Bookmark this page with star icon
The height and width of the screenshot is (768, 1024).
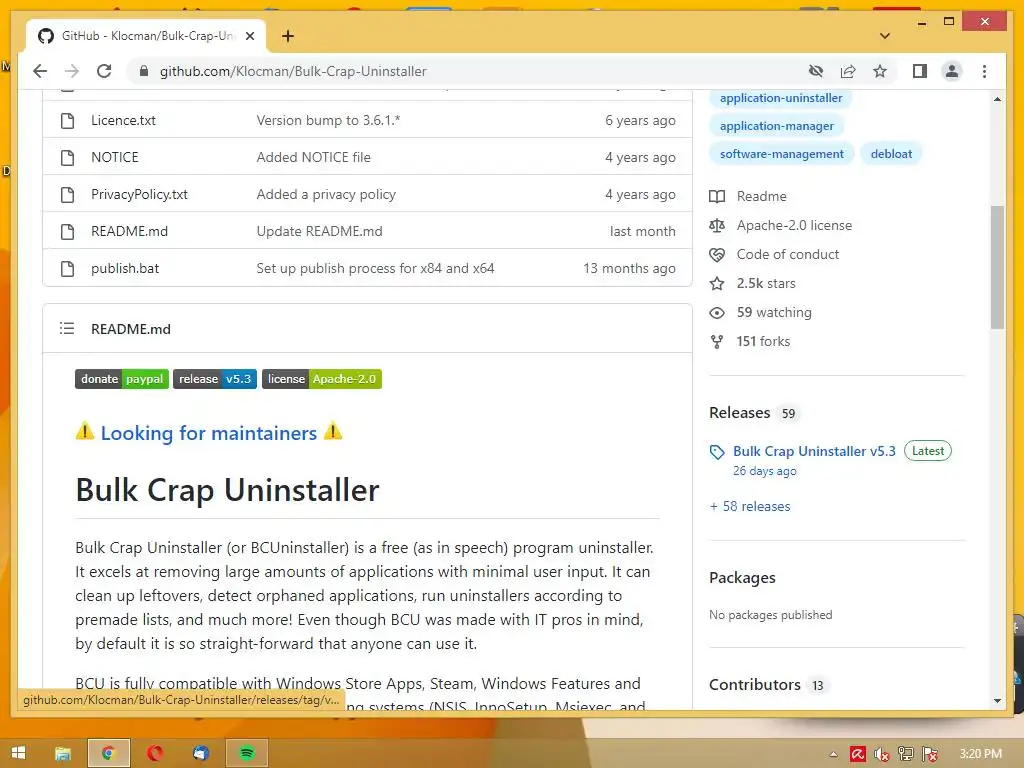point(880,71)
